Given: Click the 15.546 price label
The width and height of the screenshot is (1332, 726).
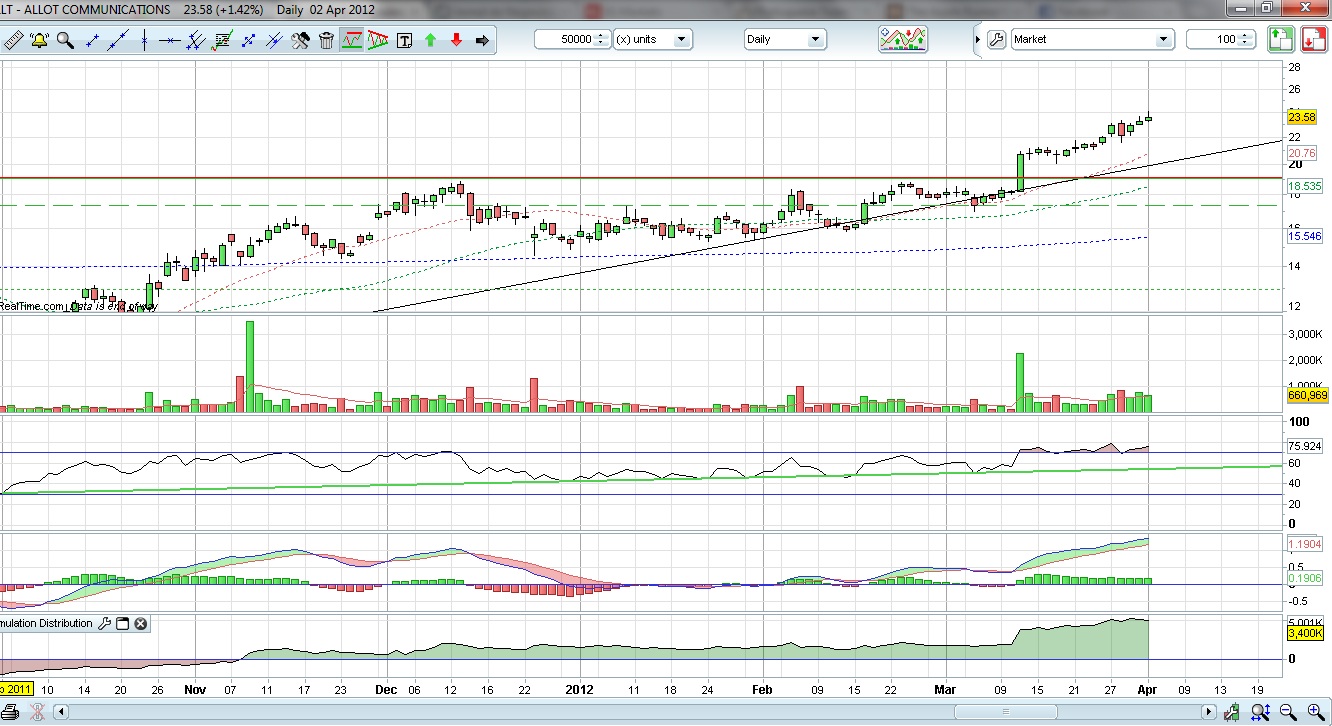Looking at the screenshot, I should click(x=1304, y=236).
